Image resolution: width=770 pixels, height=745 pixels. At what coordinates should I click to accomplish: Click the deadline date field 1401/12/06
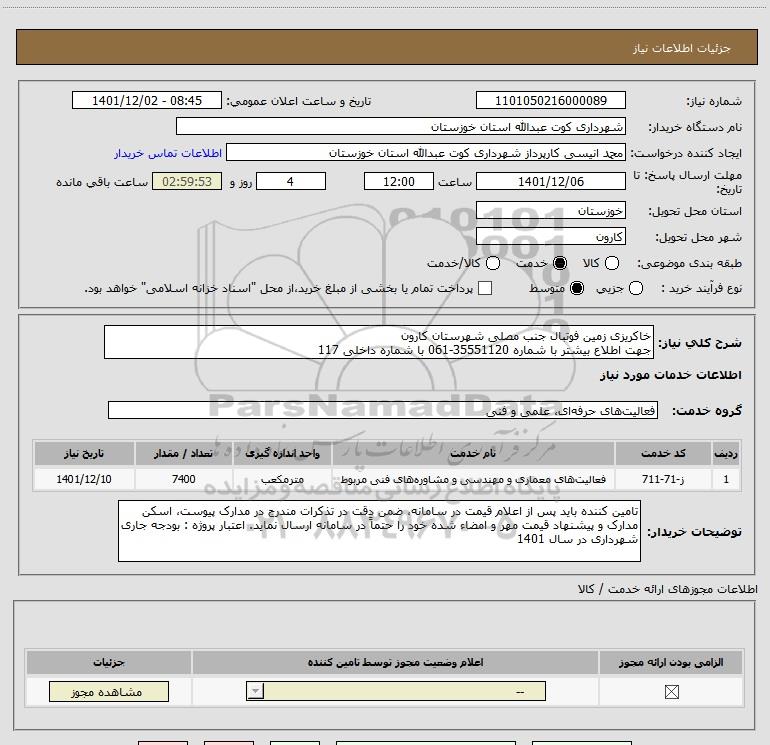[550, 181]
